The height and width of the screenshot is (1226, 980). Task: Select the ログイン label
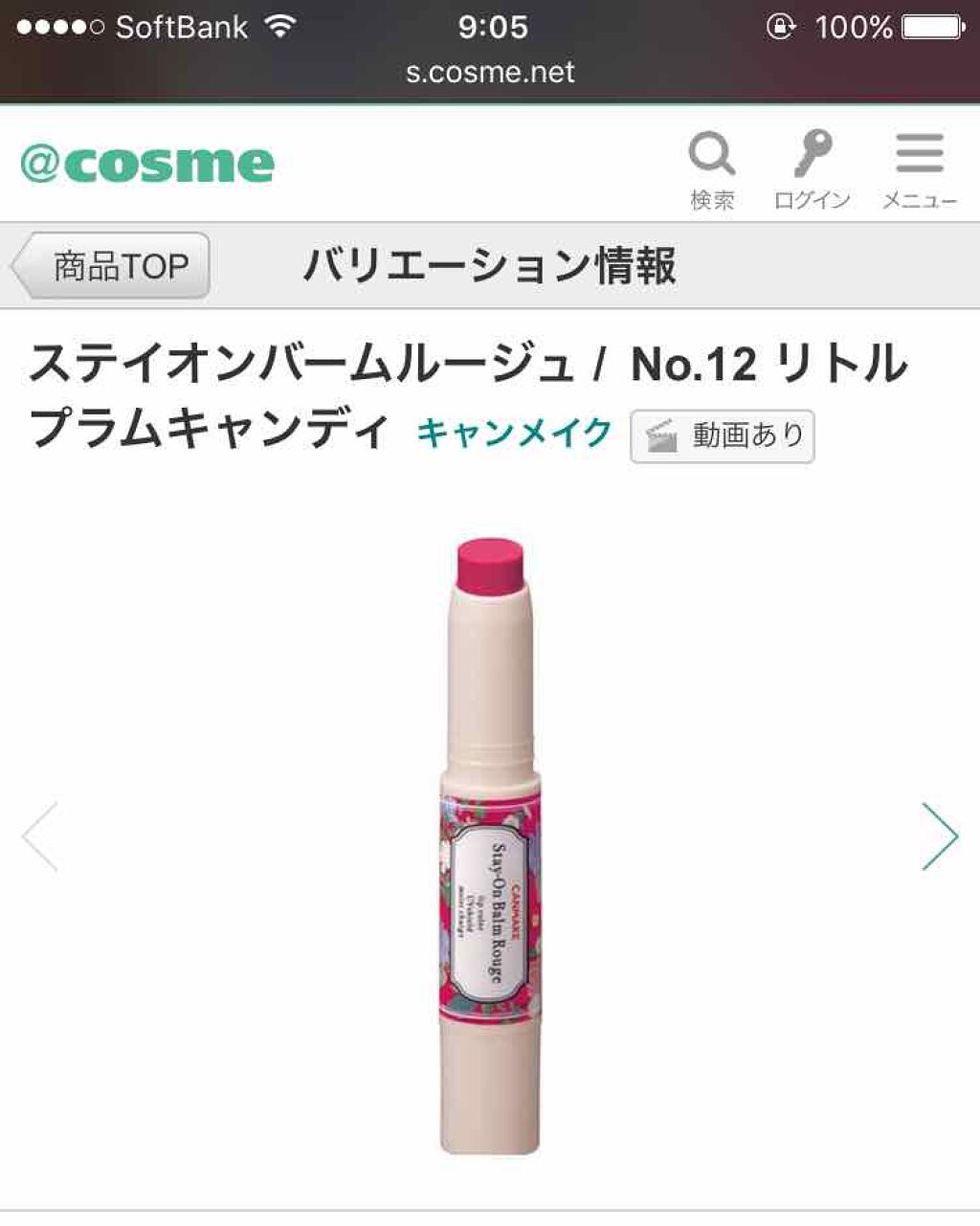pyautogui.click(x=812, y=200)
